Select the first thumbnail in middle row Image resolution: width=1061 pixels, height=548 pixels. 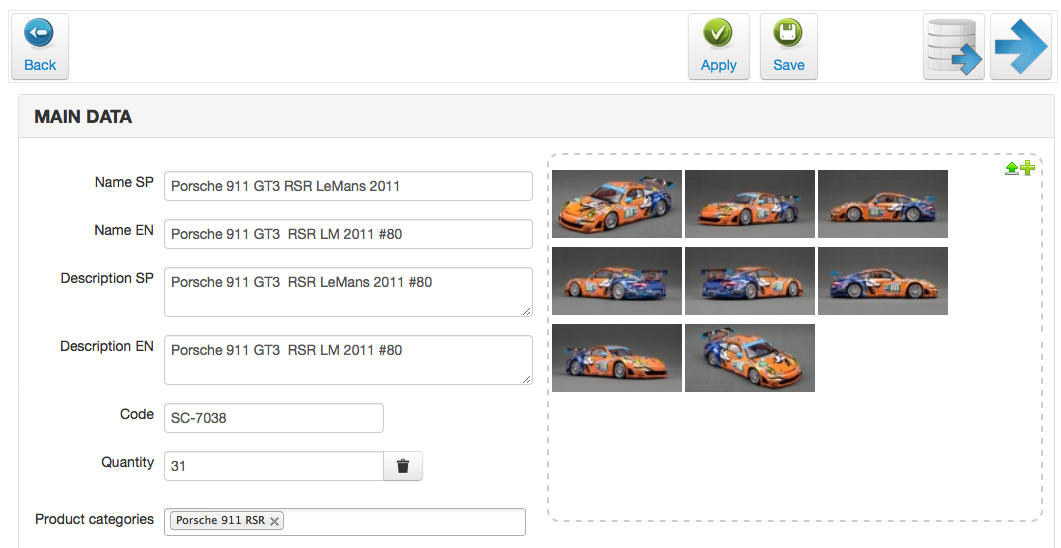click(616, 281)
